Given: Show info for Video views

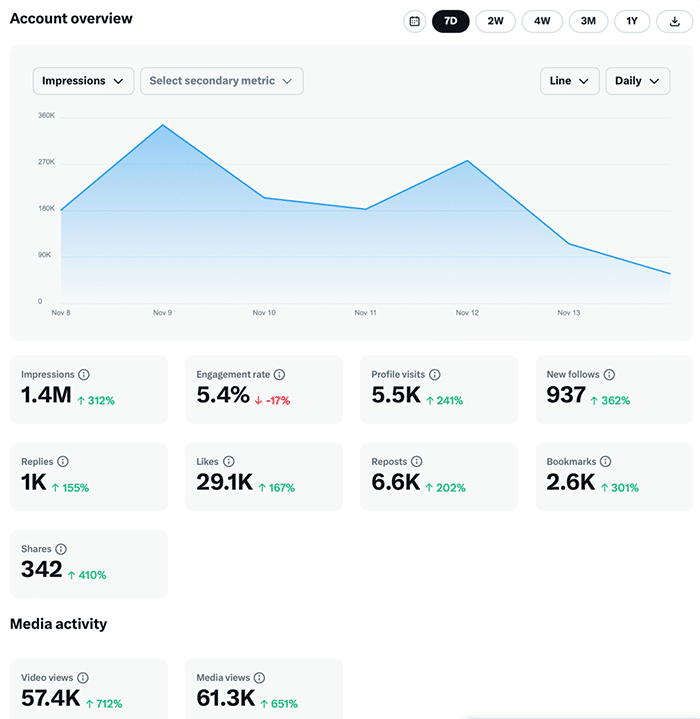Looking at the screenshot, I should tap(83, 678).
